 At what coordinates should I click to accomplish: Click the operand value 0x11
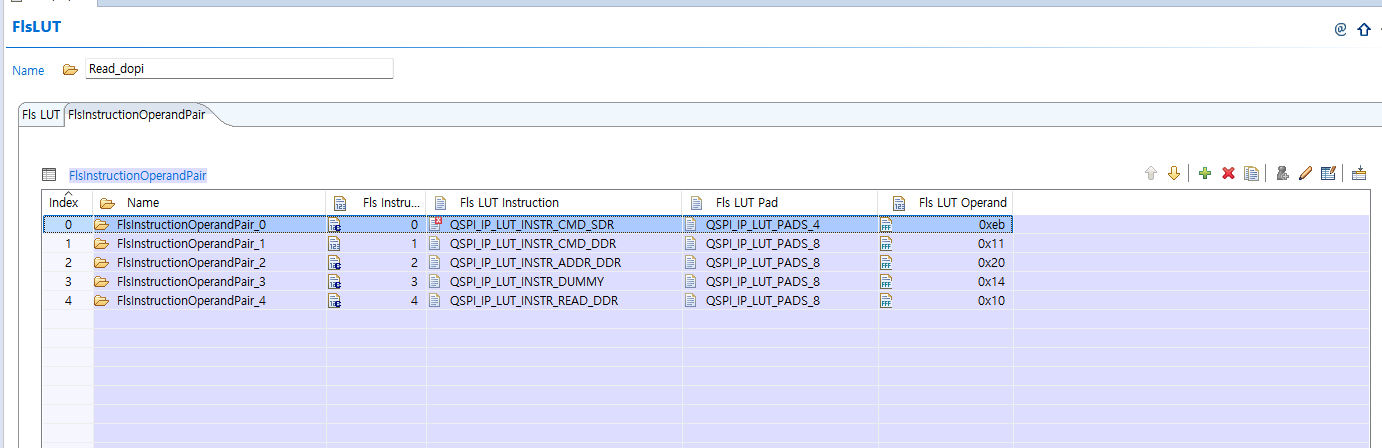click(x=992, y=243)
